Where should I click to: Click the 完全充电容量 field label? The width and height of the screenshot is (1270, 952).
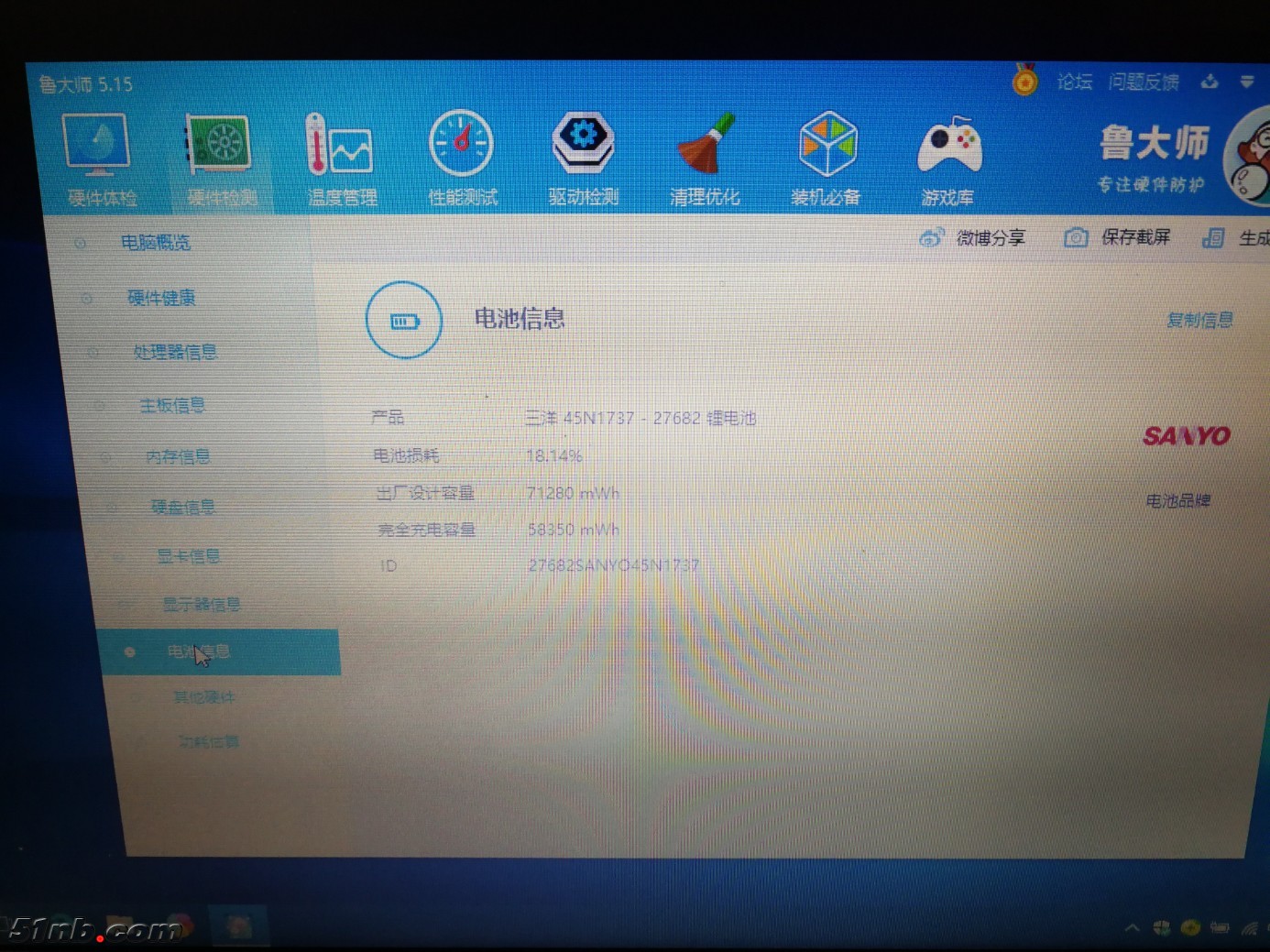(427, 530)
